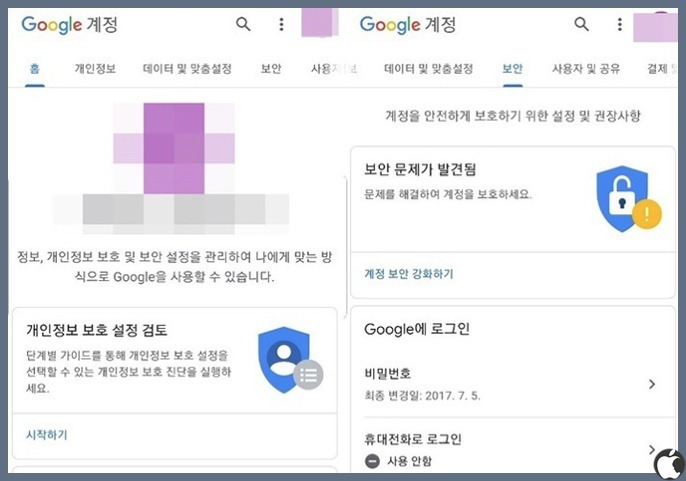Screen dimensions: 686x481
Task: Expand the 비밀번호 row chevron
Action: [x=652, y=384]
